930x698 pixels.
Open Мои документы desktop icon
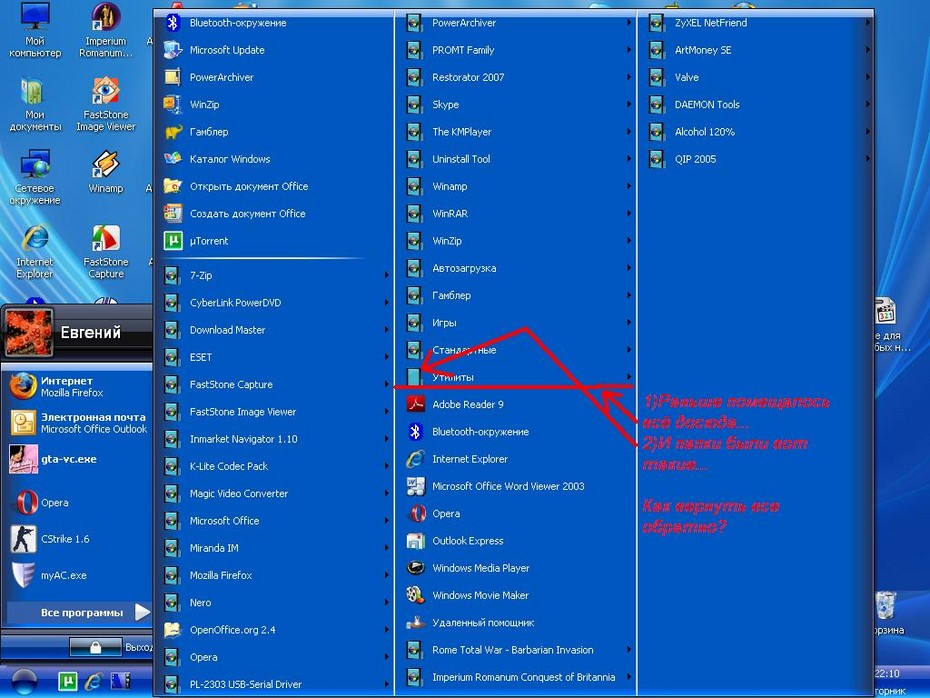point(34,104)
